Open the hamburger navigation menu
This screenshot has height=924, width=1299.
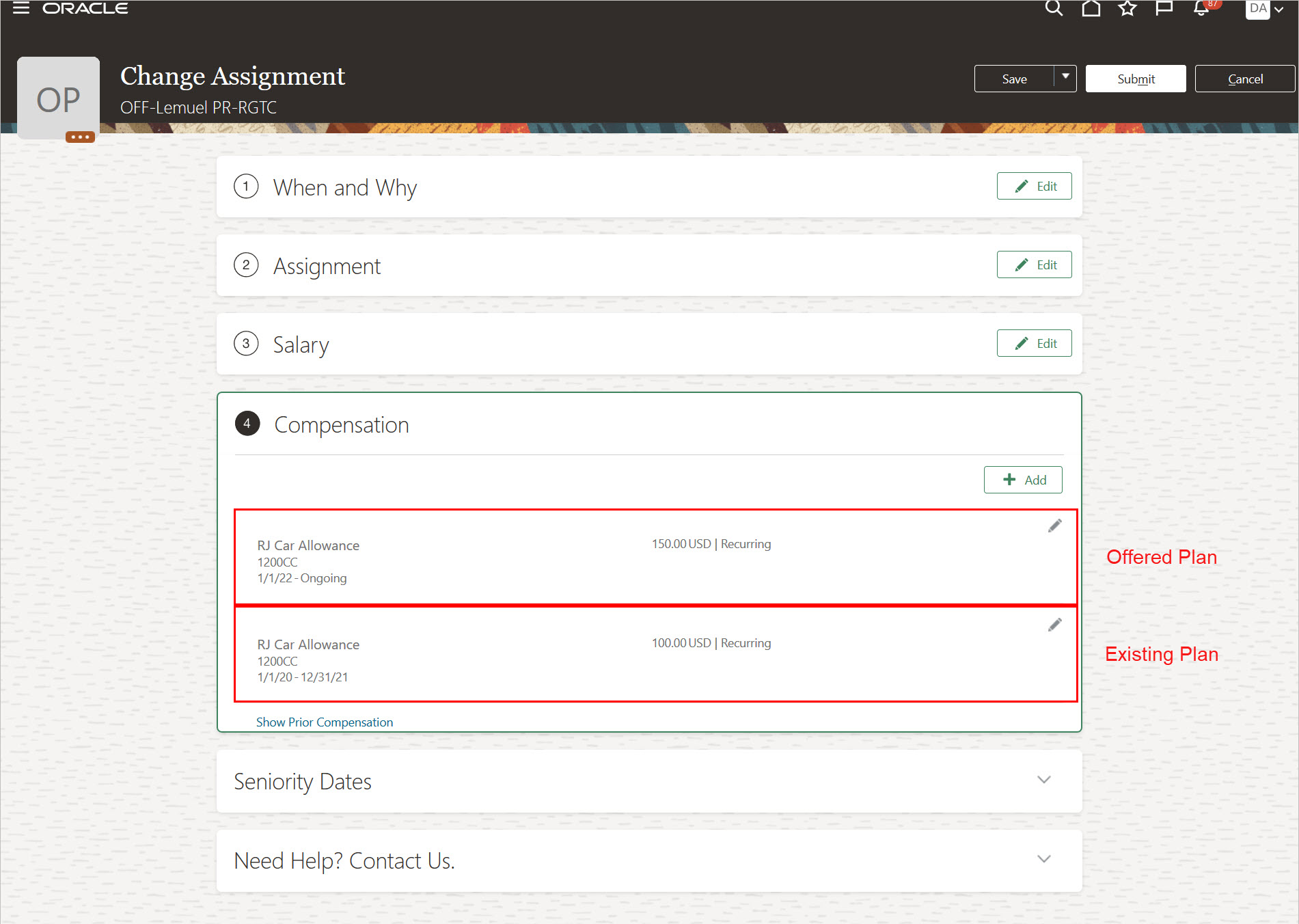[x=21, y=8]
